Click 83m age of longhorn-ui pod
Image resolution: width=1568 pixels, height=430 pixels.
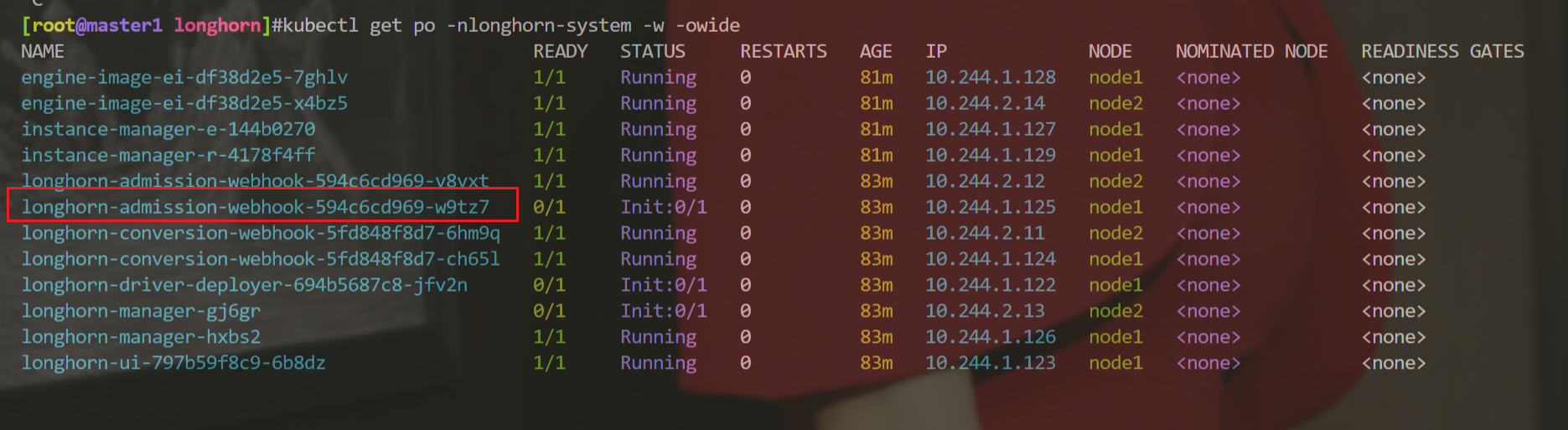(x=877, y=364)
